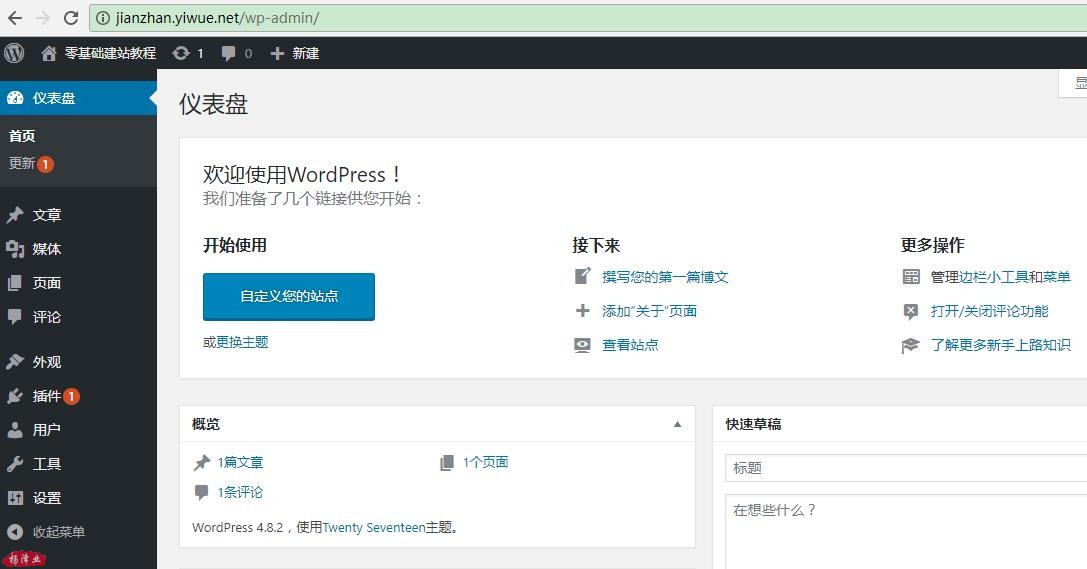Open the 了解更多新手上路知识 link

1000,344
